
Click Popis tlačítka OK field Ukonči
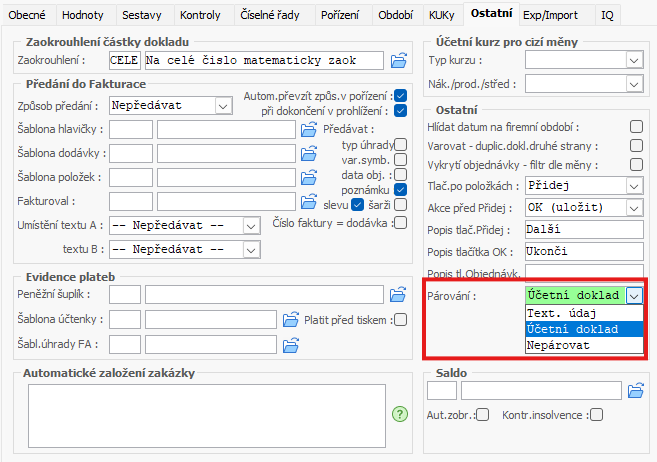pos(584,251)
